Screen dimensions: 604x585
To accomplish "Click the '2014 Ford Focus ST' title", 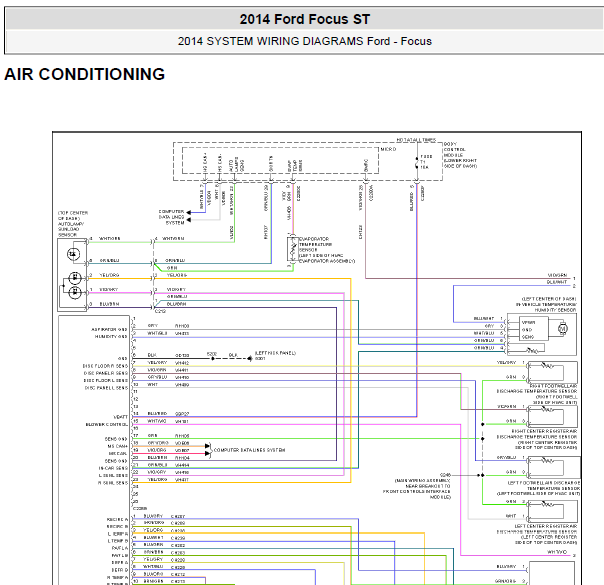I will click(x=305, y=19).
